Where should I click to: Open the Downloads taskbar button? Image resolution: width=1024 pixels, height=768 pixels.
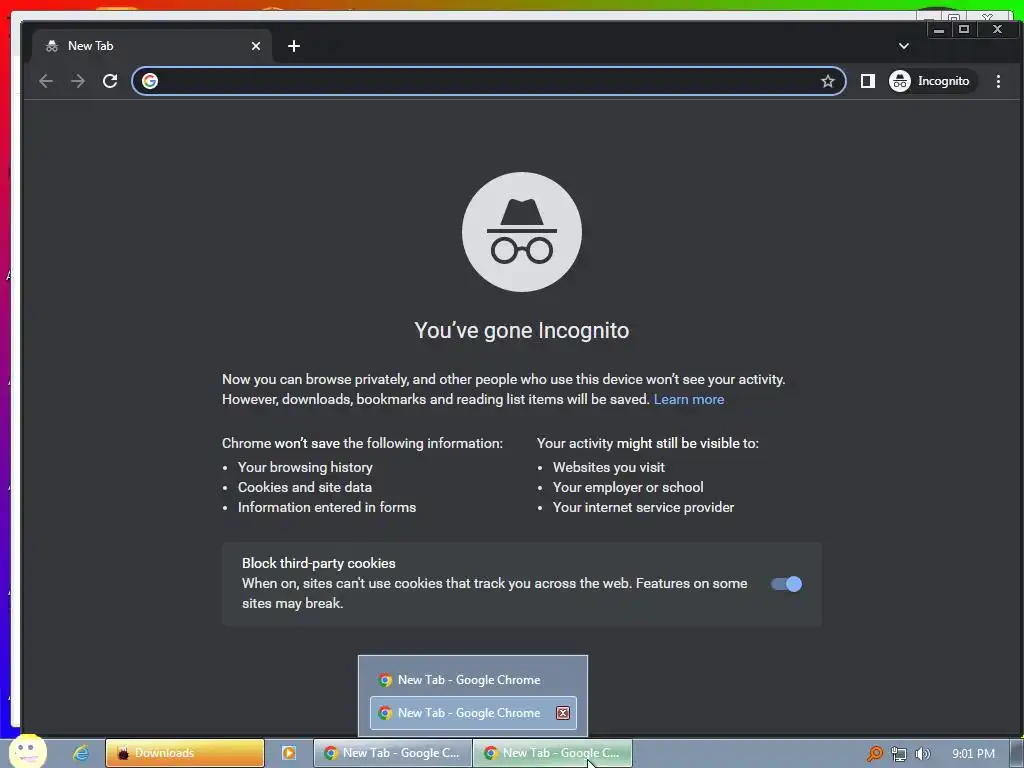tap(185, 753)
